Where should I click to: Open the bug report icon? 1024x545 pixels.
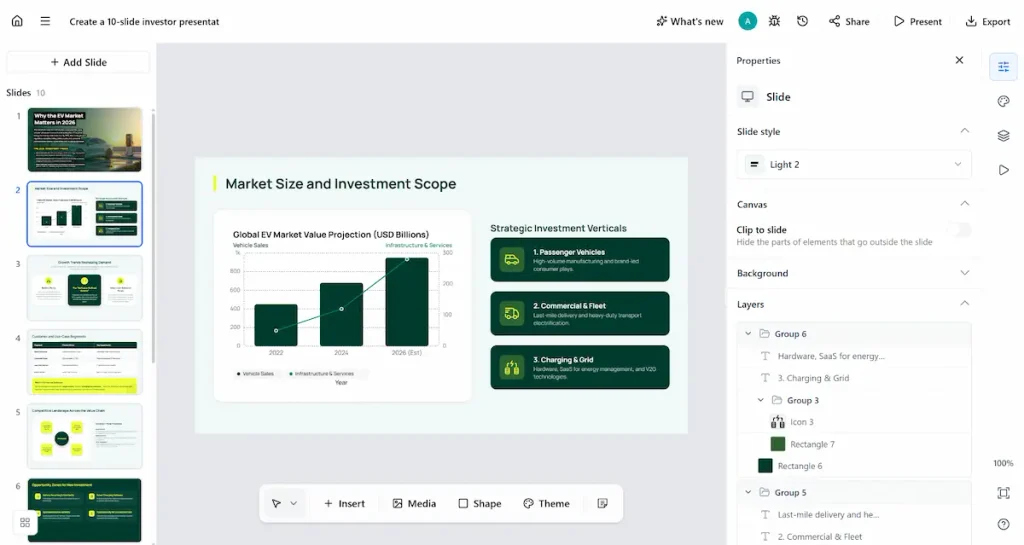click(x=775, y=21)
